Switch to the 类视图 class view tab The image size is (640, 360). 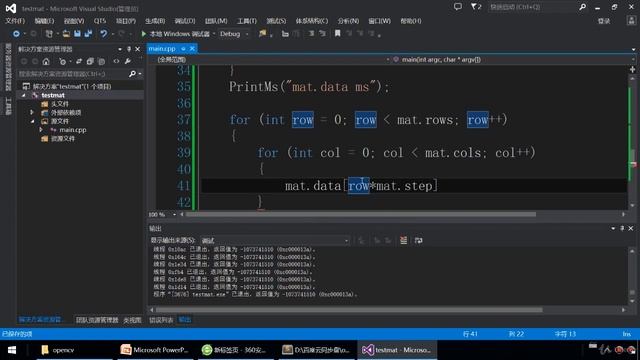(x=132, y=320)
